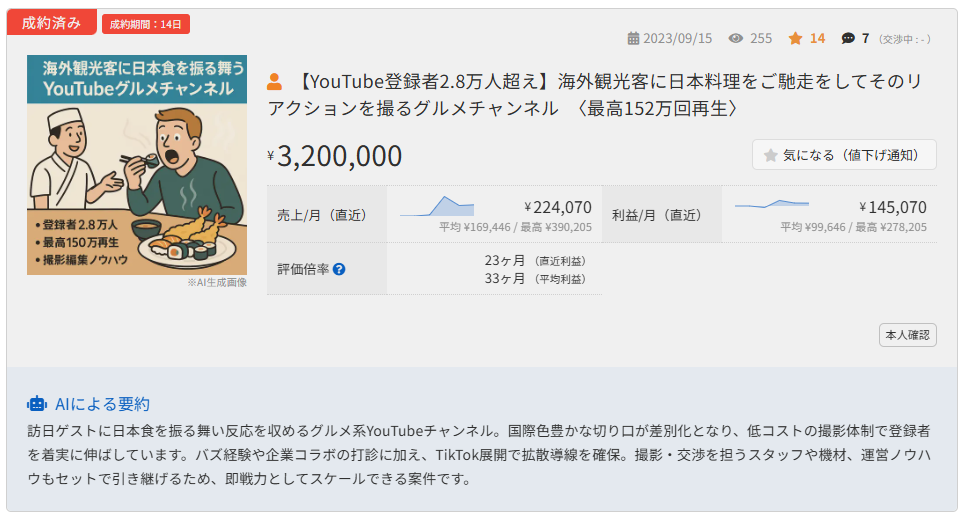Click the 成約済み red label
This screenshot has height=519, width=970.
(51, 23)
